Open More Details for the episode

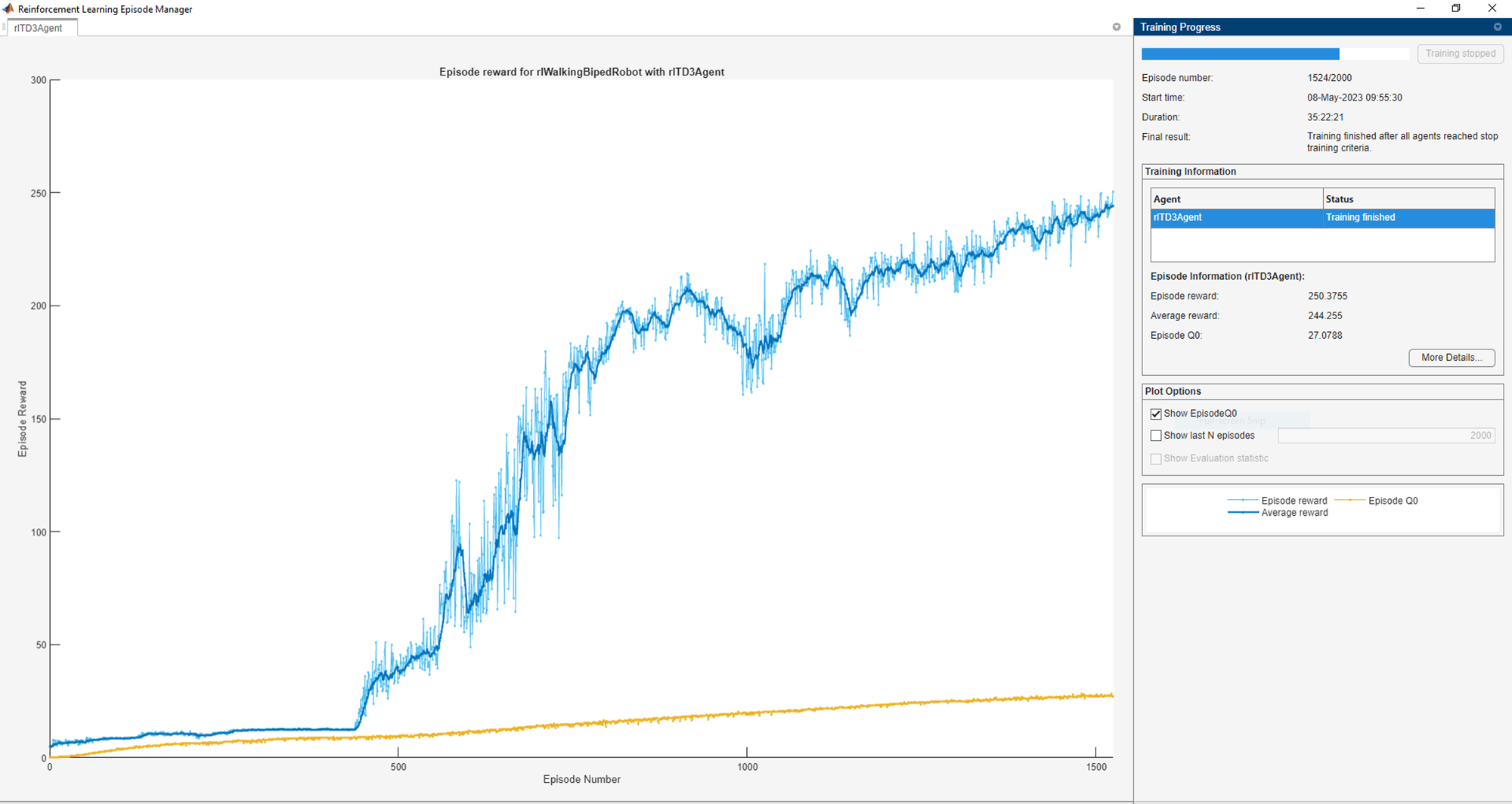(1452, 358)
